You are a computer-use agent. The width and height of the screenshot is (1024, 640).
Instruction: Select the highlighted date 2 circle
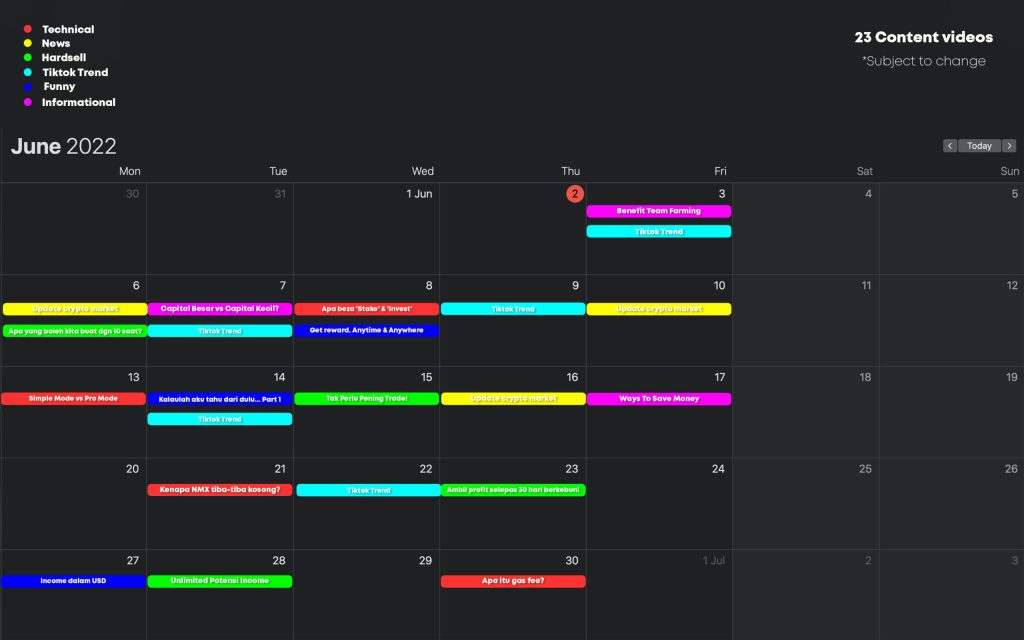(575, 194)
